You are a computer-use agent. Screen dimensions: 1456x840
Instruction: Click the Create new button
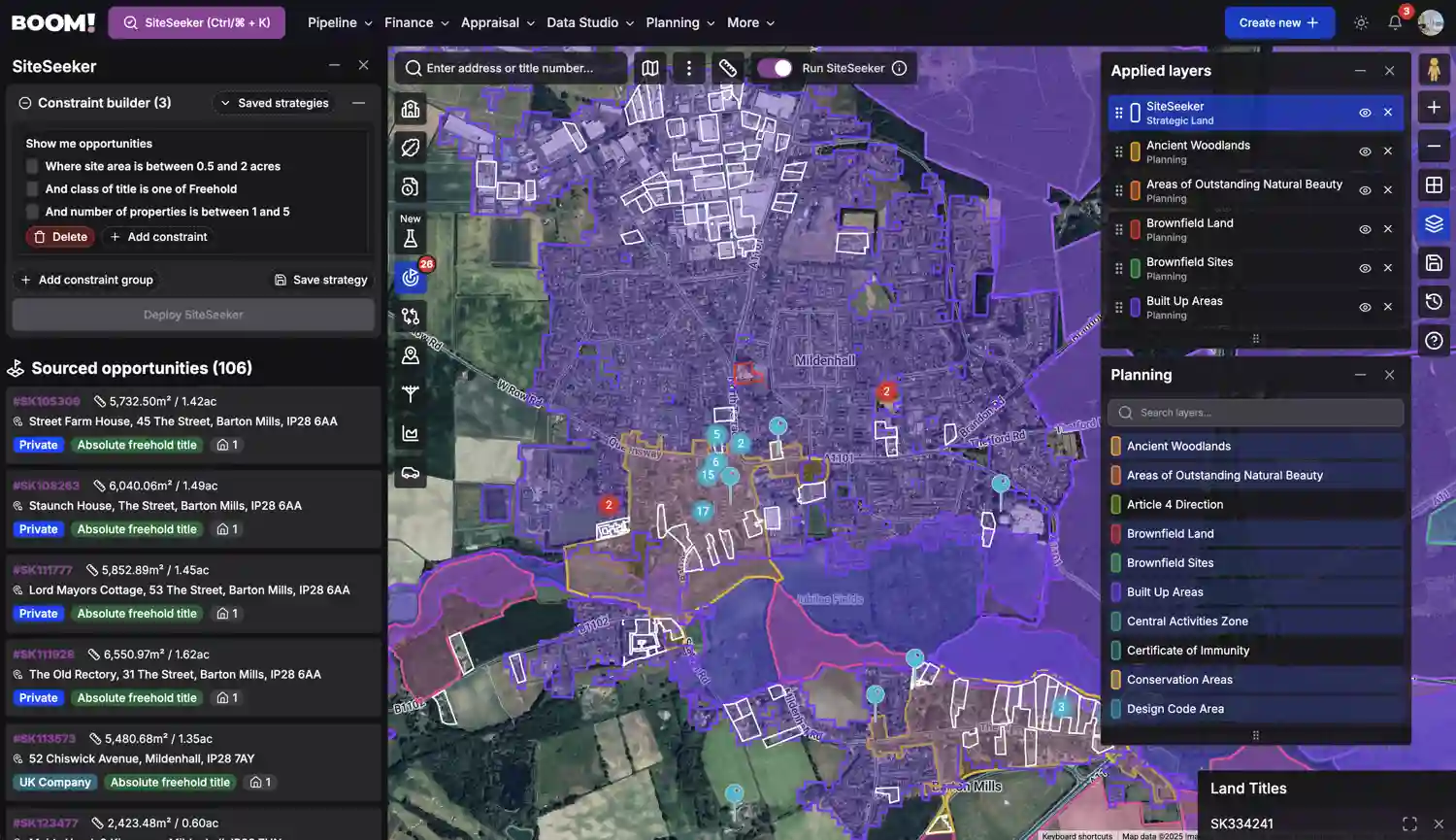click(1279, 22)
